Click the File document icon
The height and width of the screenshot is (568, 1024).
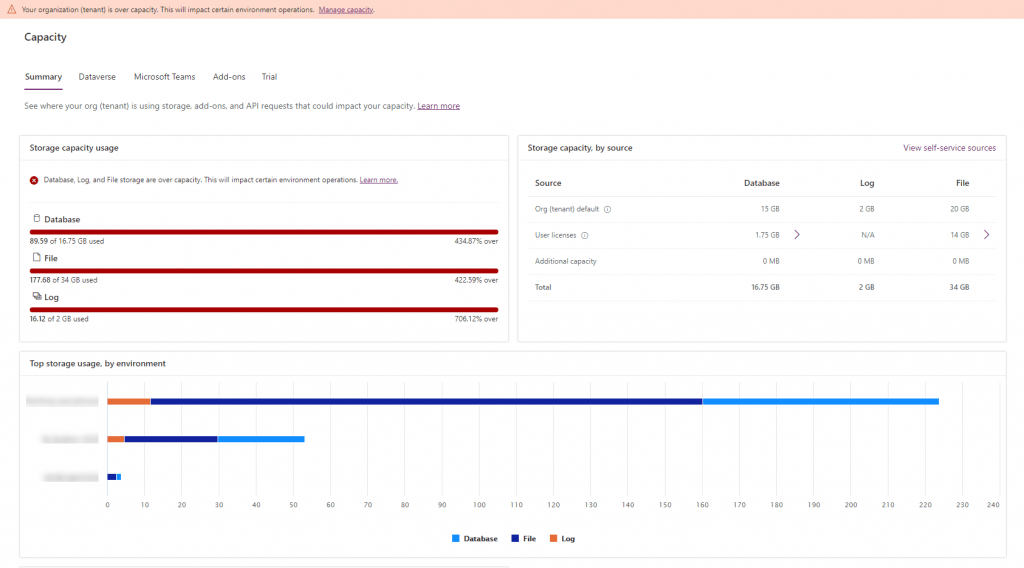coord(37,257)
